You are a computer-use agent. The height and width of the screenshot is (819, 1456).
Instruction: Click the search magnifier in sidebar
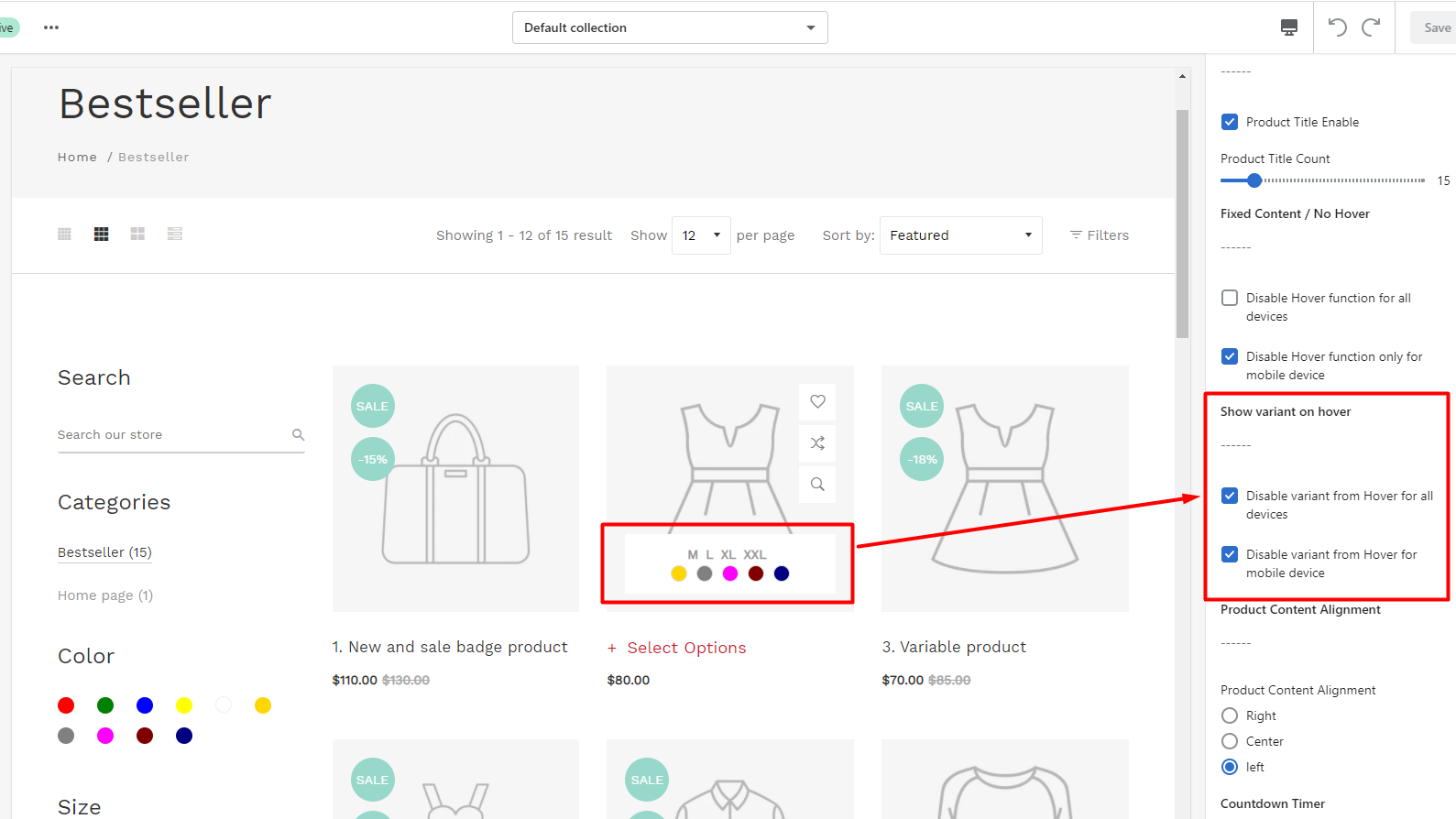(x=298, y=434)
